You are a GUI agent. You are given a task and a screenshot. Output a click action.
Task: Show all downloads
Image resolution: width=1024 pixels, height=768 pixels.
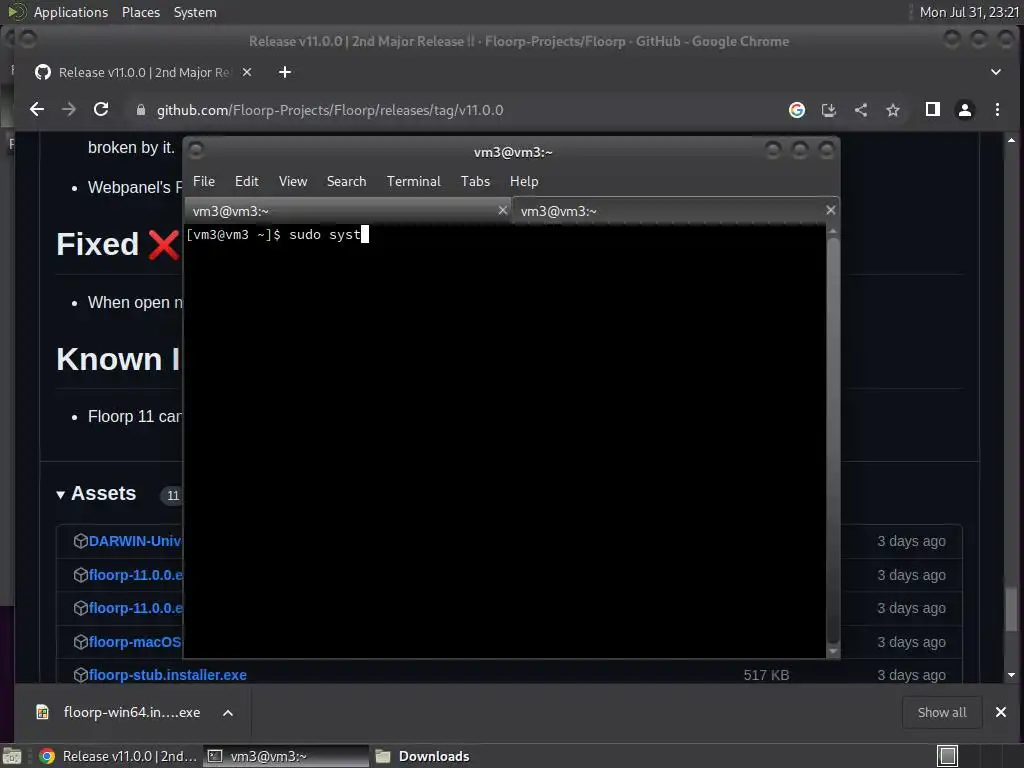[x=942, y=712]
